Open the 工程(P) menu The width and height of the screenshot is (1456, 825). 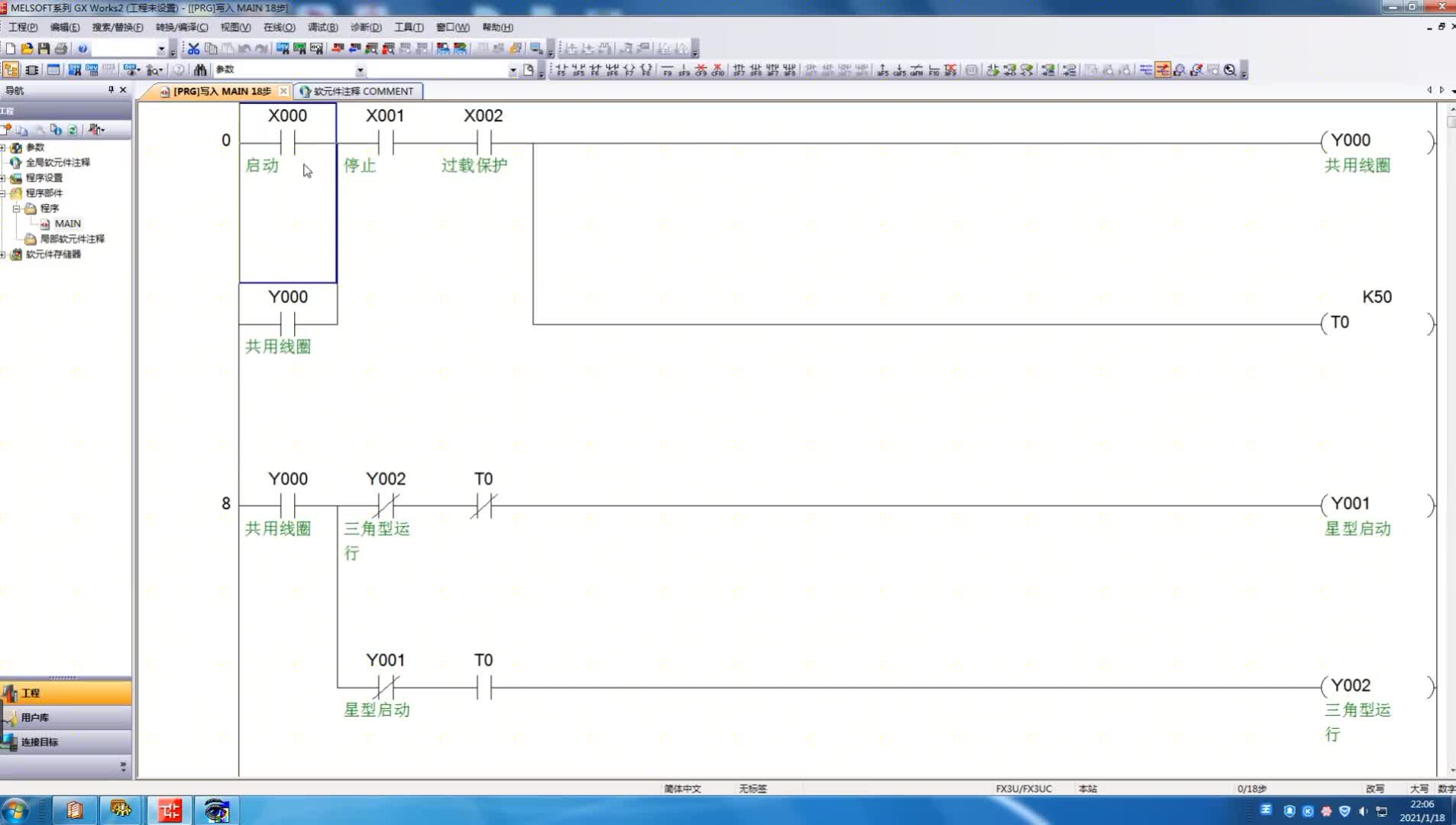23,27
